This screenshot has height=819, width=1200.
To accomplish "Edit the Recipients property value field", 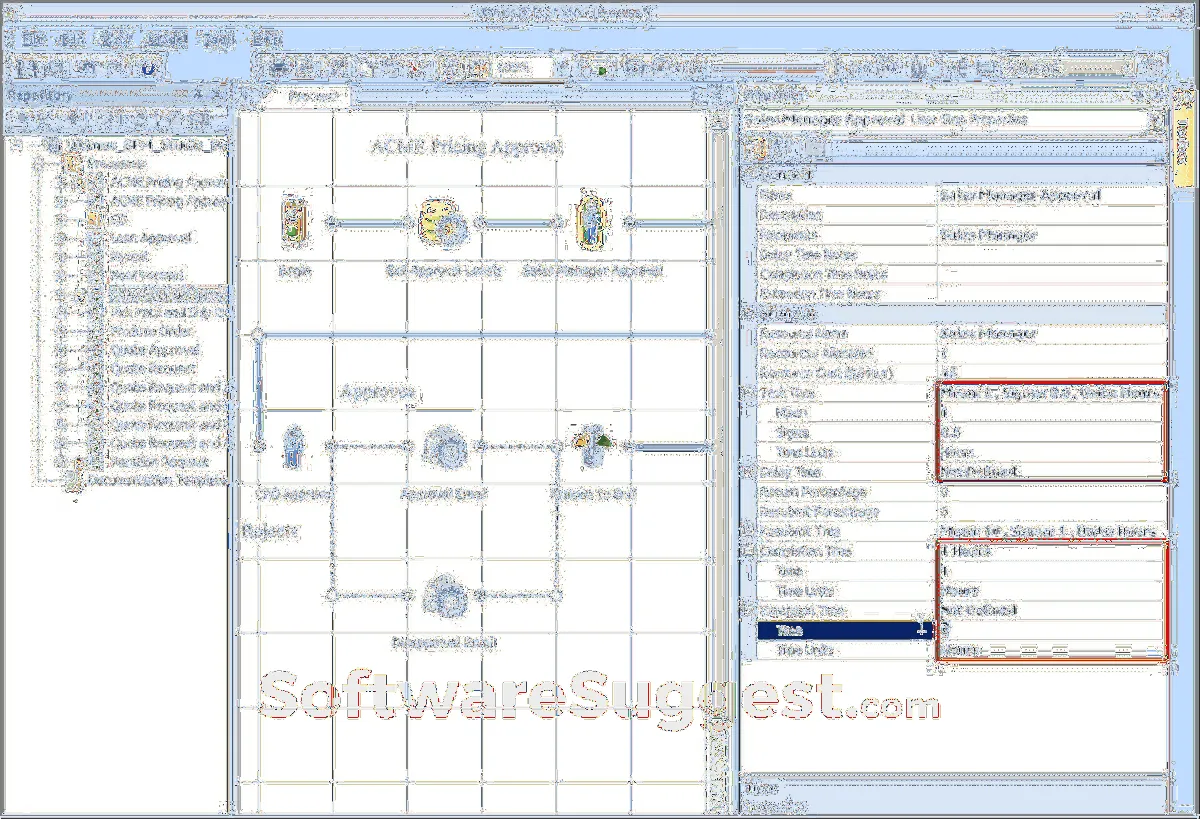I will [x=1051, y=235].
